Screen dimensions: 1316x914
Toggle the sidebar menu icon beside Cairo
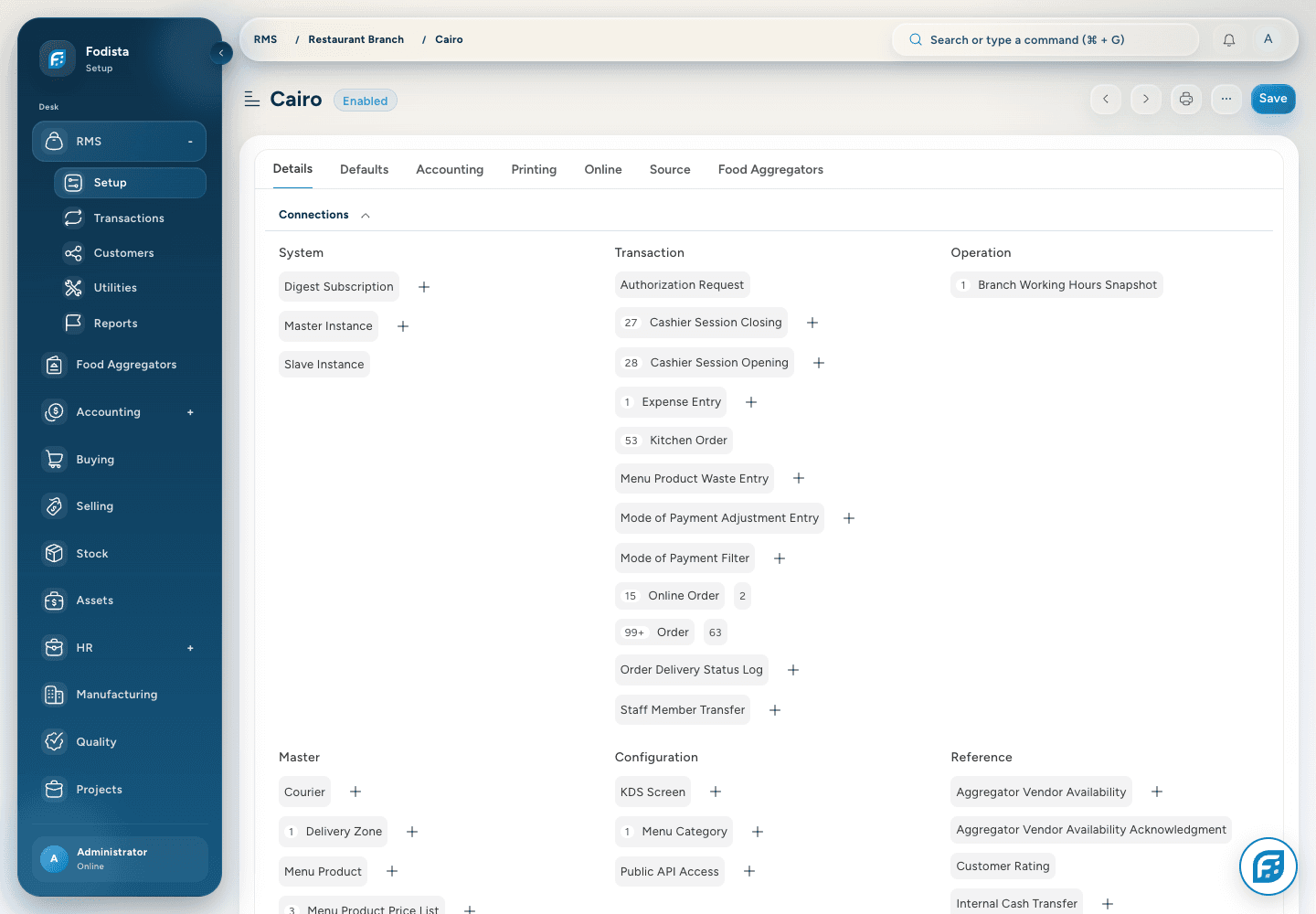point(252,100)
